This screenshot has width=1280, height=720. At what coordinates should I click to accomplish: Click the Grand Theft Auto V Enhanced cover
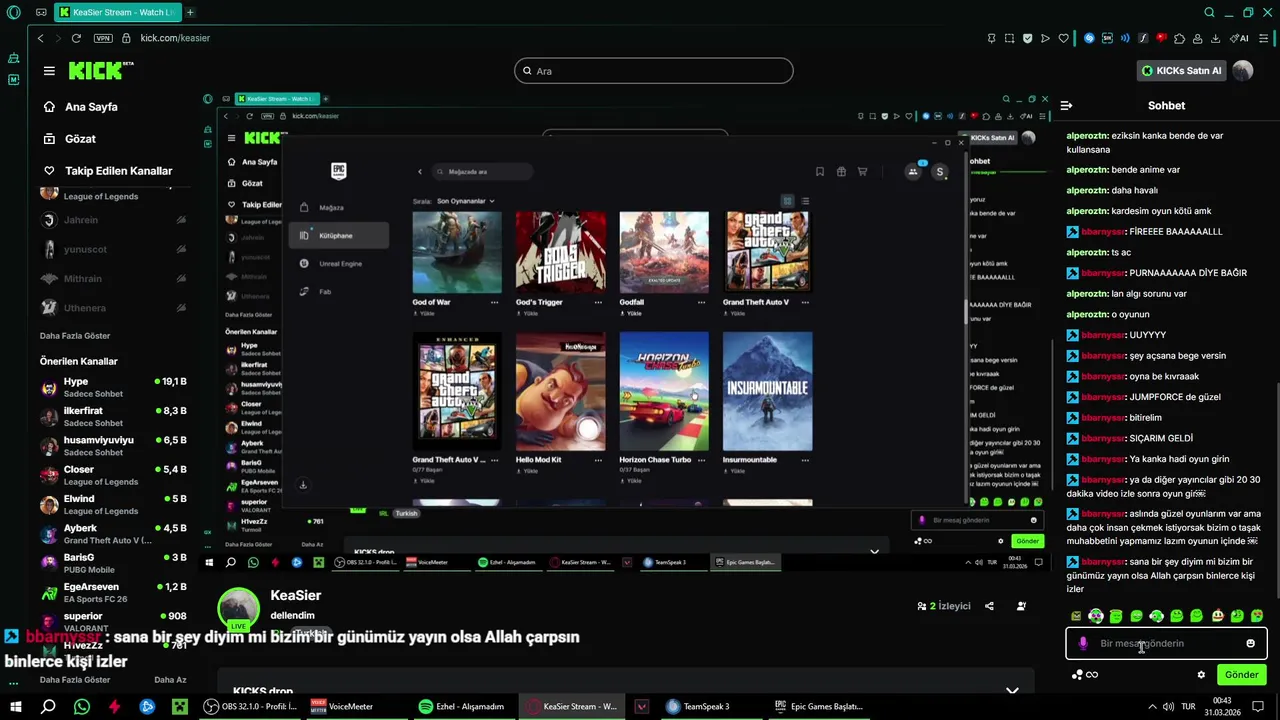[x=457, y=392]
